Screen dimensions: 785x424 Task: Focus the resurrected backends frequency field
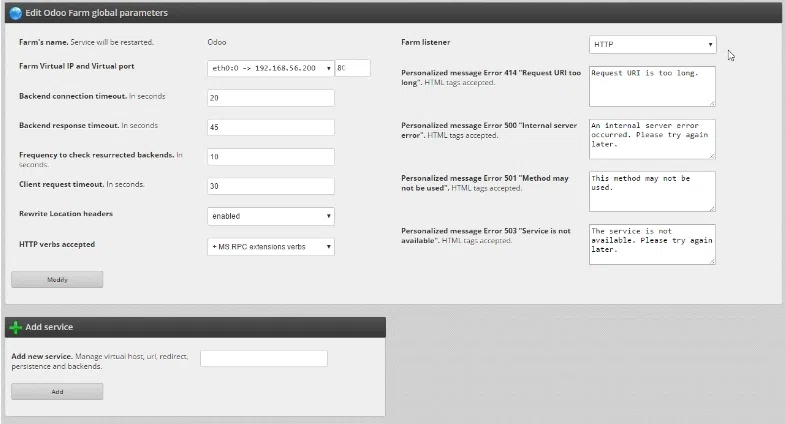pyautogui.click(x=270, y=157)
